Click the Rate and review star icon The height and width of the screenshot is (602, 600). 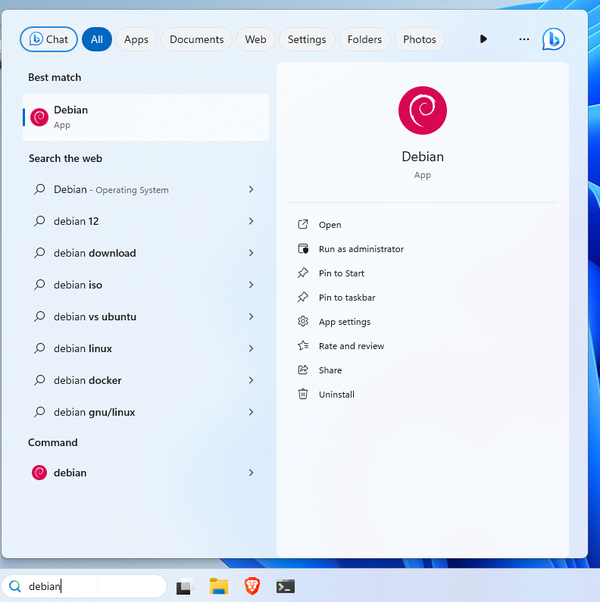pyautogui.click(x=303, y=346)
